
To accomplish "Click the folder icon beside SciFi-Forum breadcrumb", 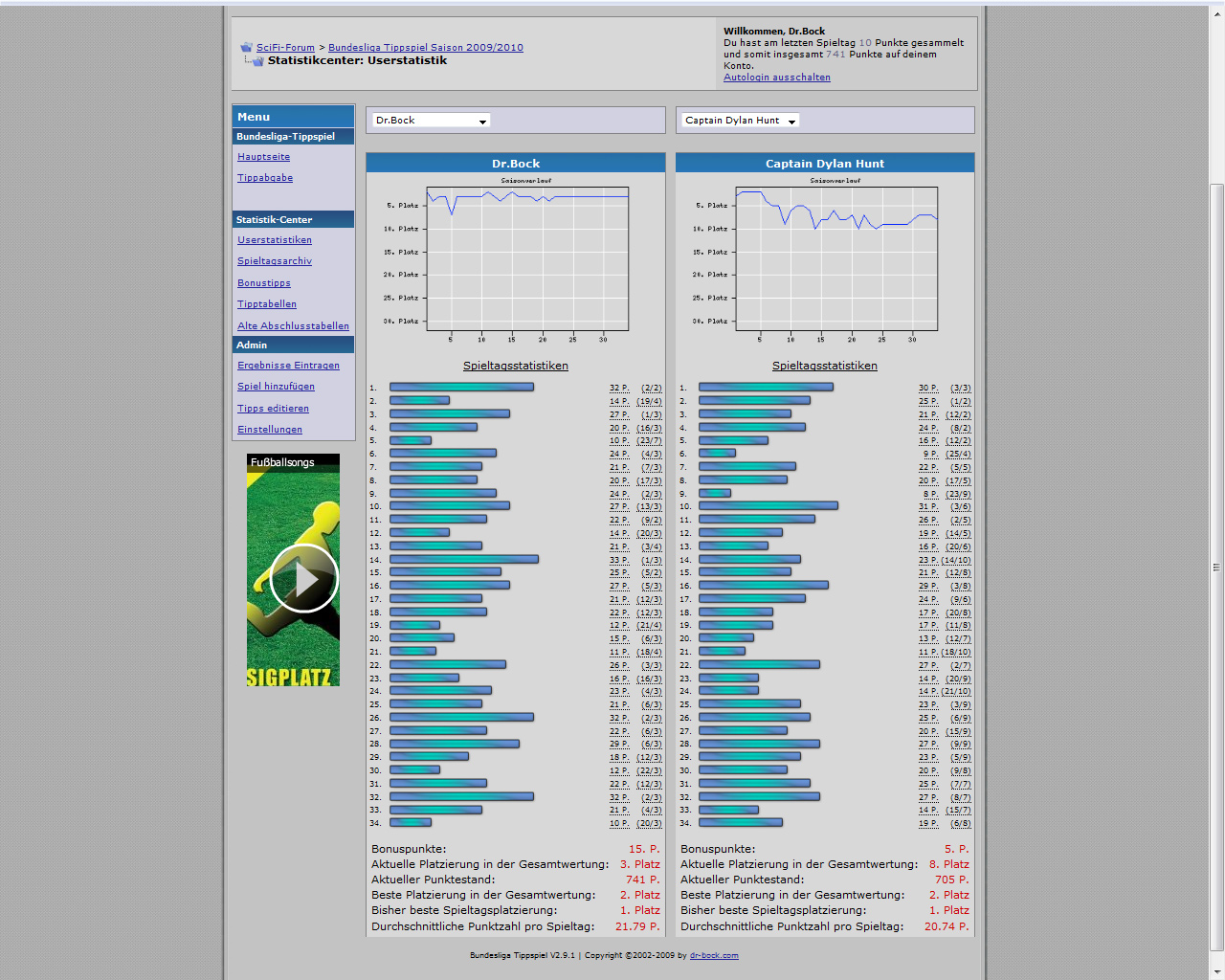I will click(x=246, y=47).
